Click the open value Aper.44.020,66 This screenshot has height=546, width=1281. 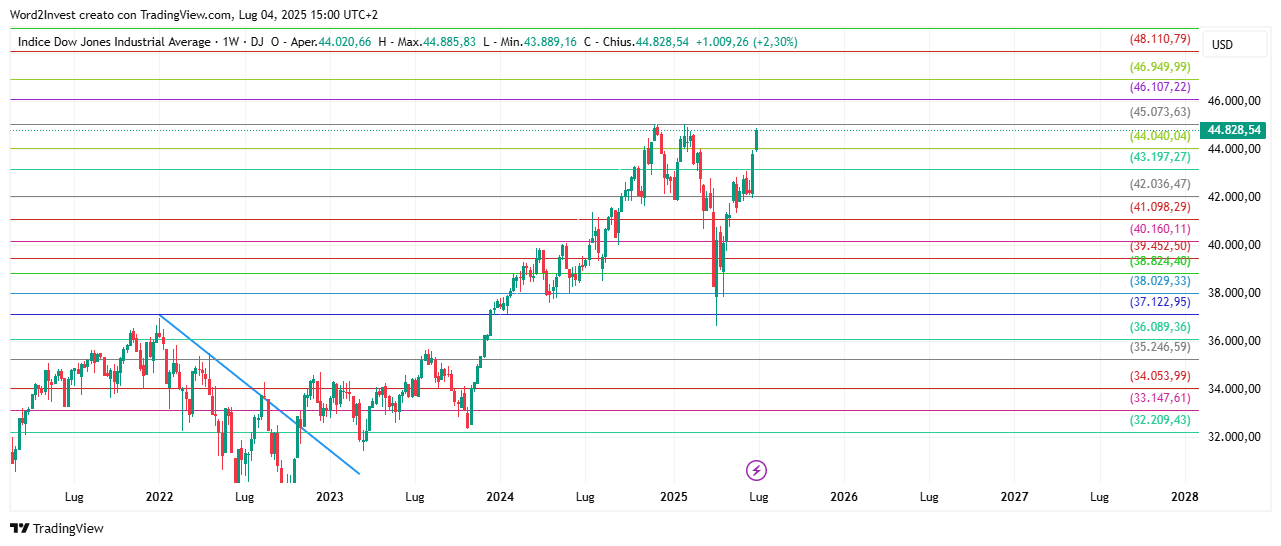(330, 42)
